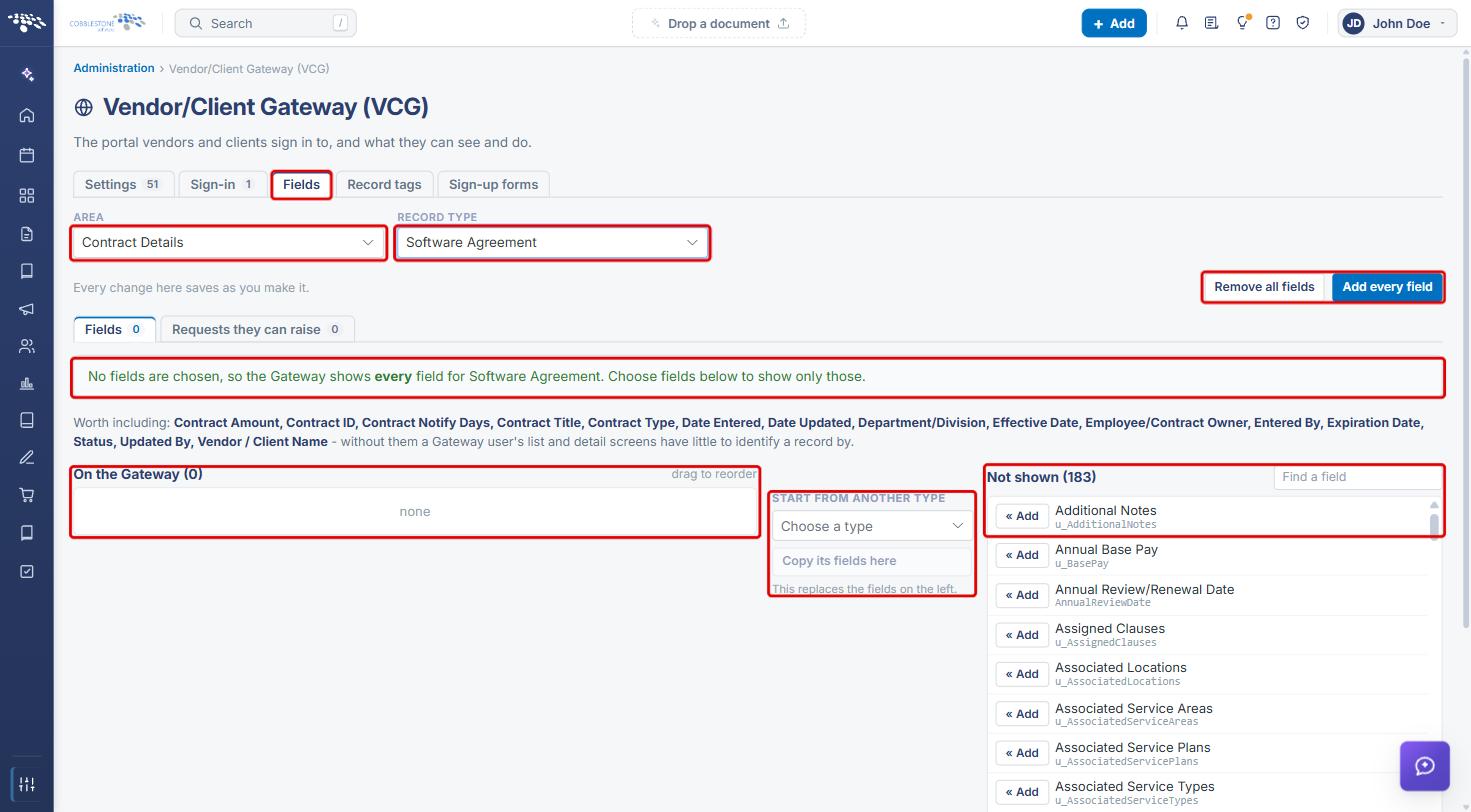Screen dimensions: 1471x812
Task: Switch to the Sign-in tab
Action: [x=222, y=184]
